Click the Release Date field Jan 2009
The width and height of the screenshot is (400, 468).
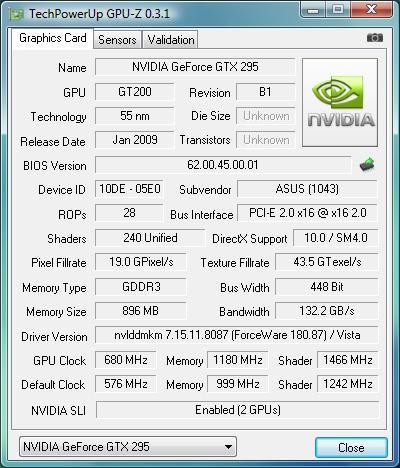[134, 140]
